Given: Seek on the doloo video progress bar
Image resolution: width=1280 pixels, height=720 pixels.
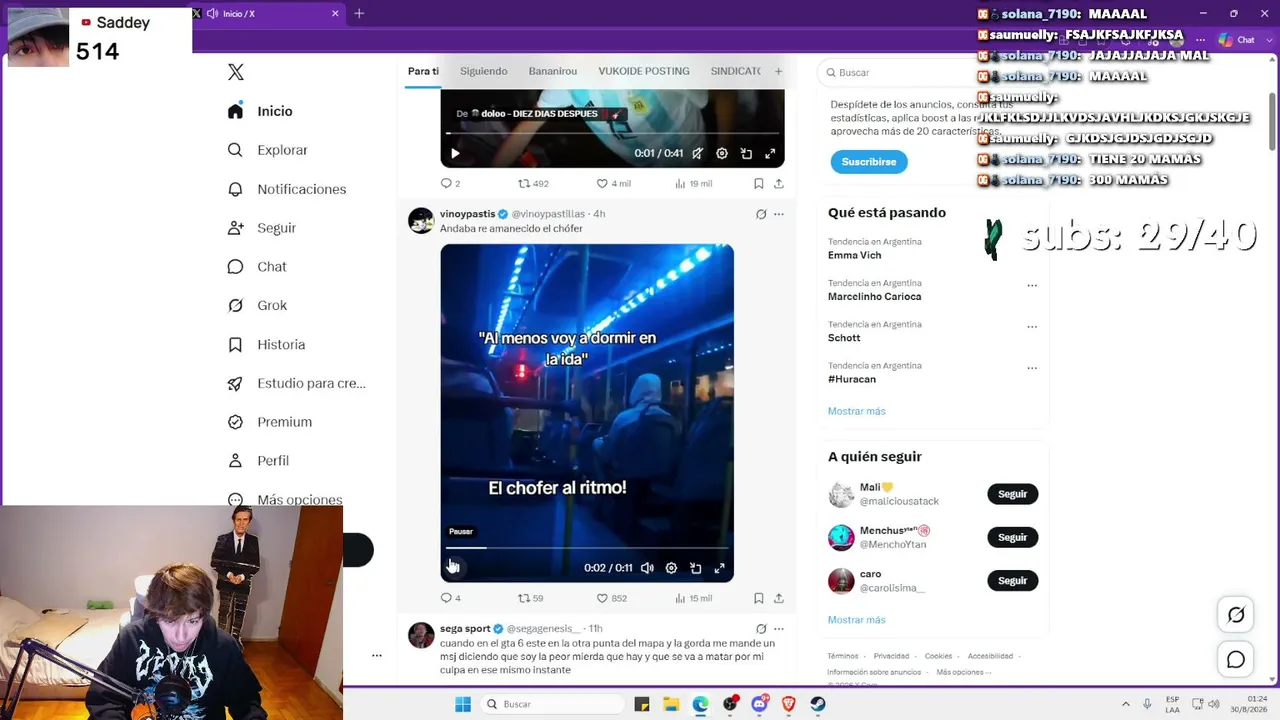Looking at the screenshot, I should point(612,133).
